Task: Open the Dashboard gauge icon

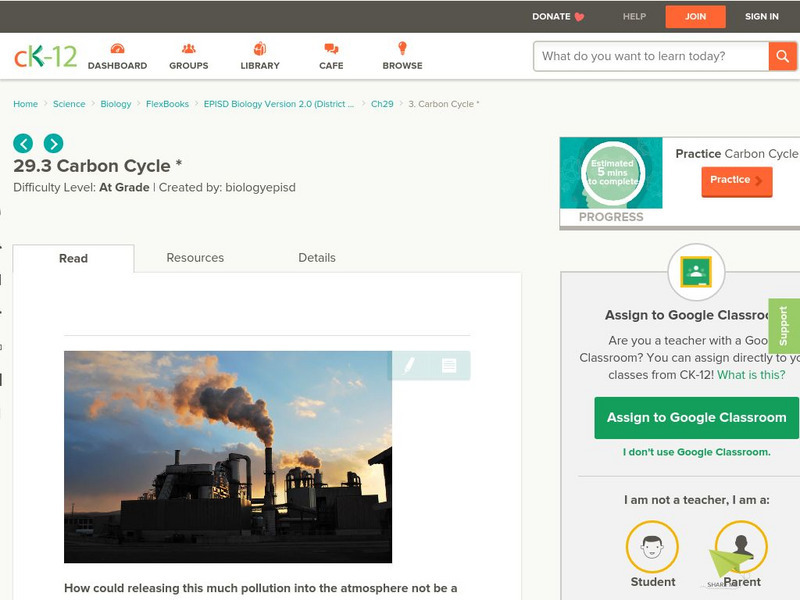Action: pos(117,48)
